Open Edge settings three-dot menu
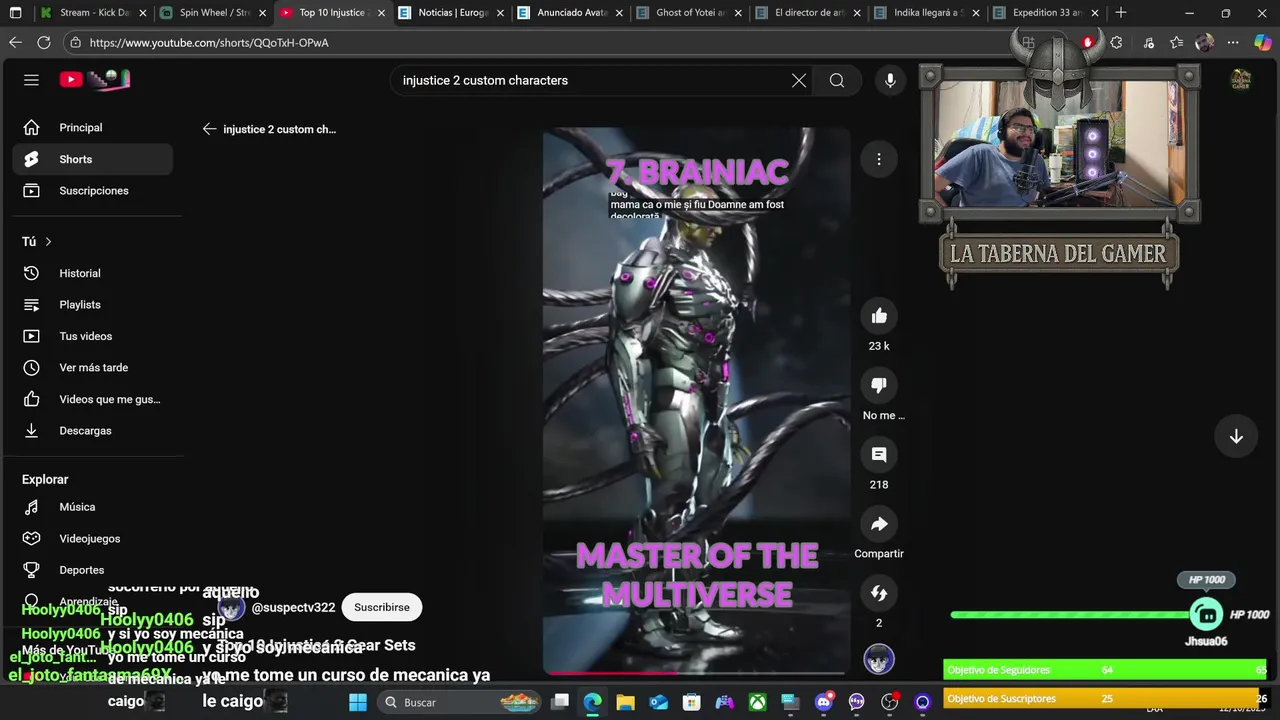The image size is (1280, 720). tap(1233, 43)
